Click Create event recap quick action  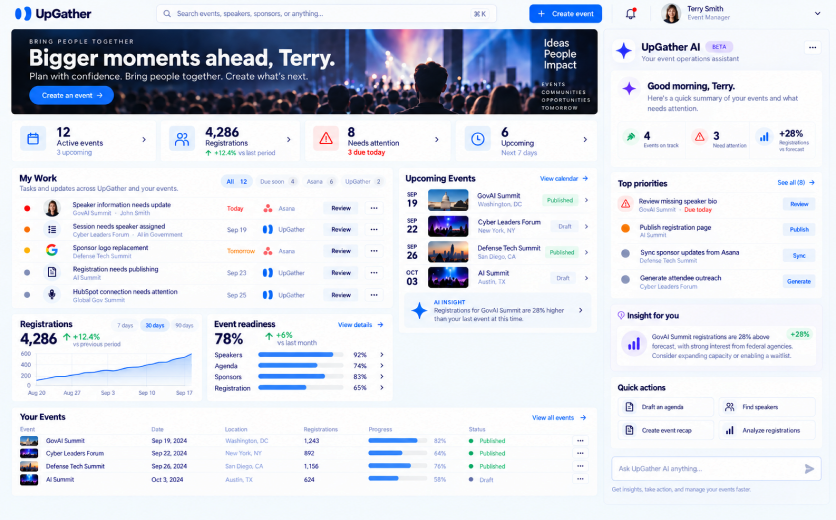pos(665,430)
